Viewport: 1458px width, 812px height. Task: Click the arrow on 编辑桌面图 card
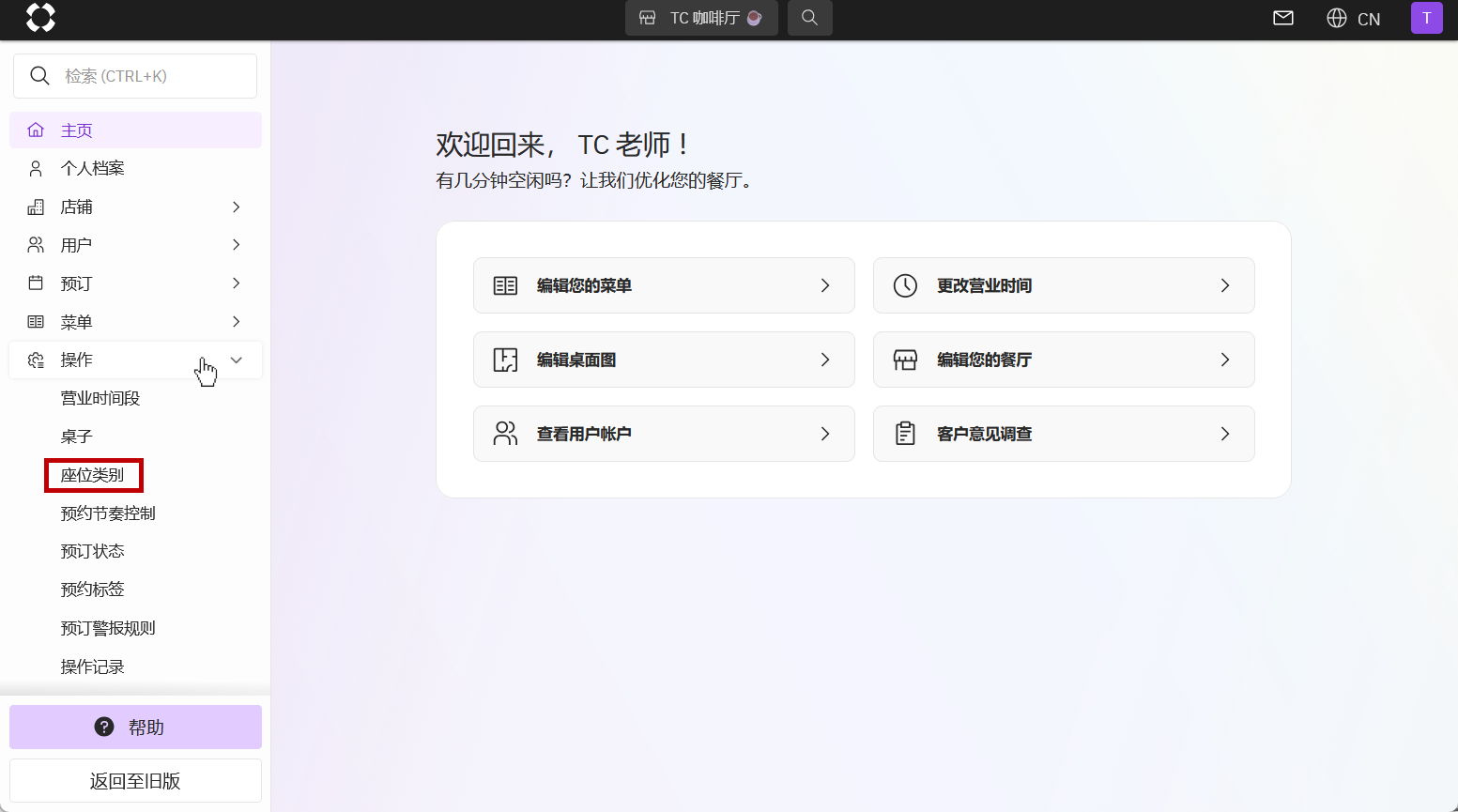(825, 360)
